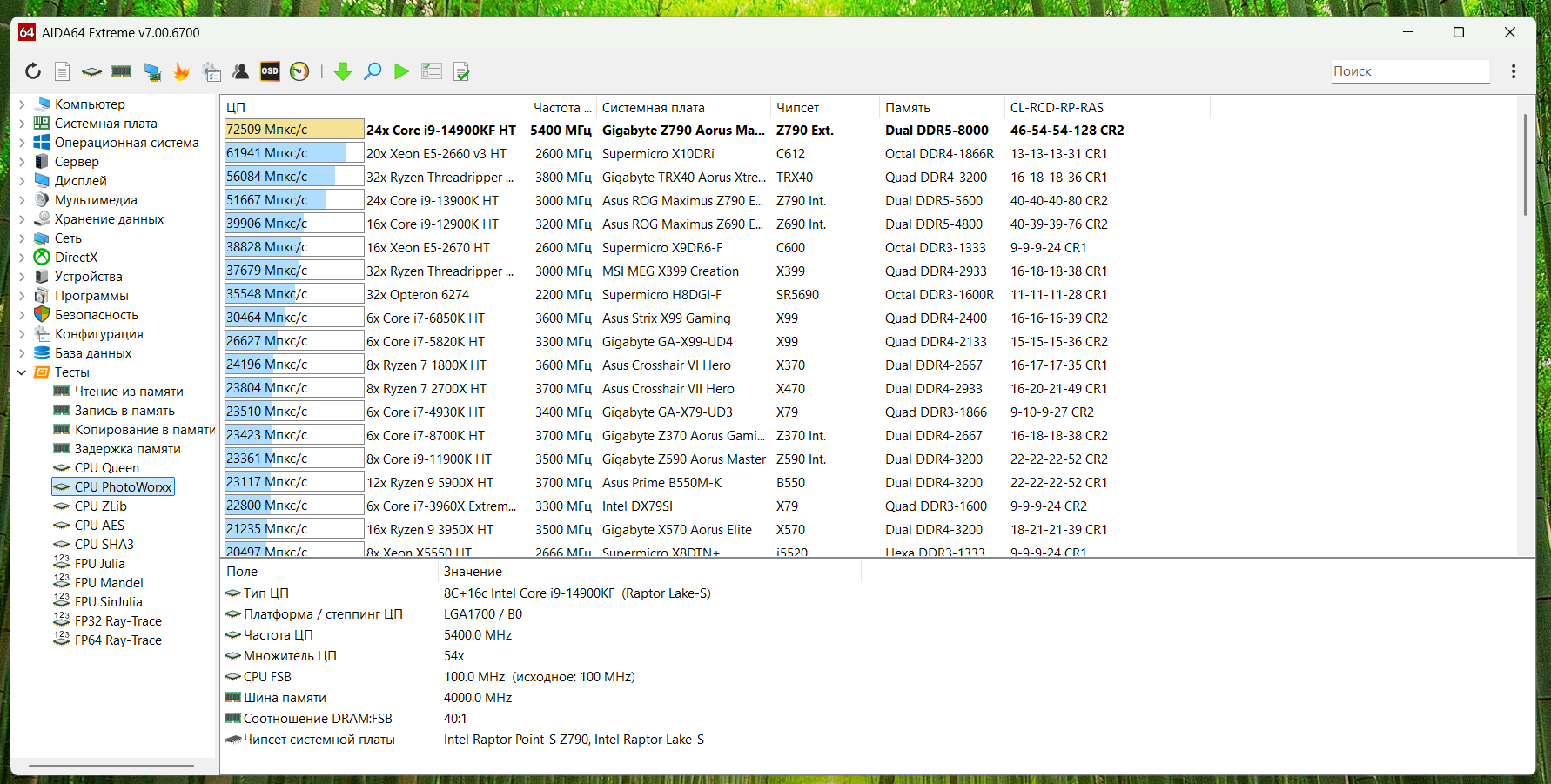
Task: Expand the Компьютер tree node
Action: point(22,104)
